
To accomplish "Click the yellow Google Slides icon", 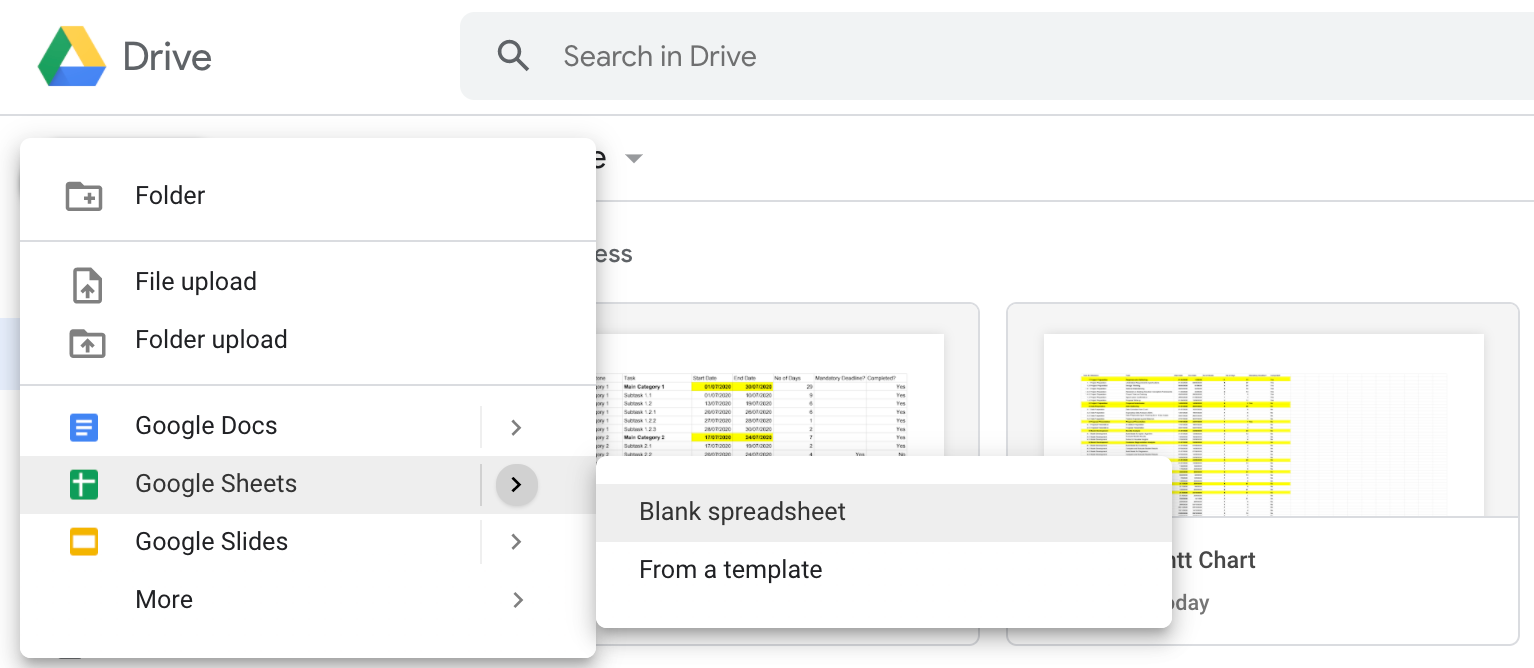I will (x=84, y=543).
